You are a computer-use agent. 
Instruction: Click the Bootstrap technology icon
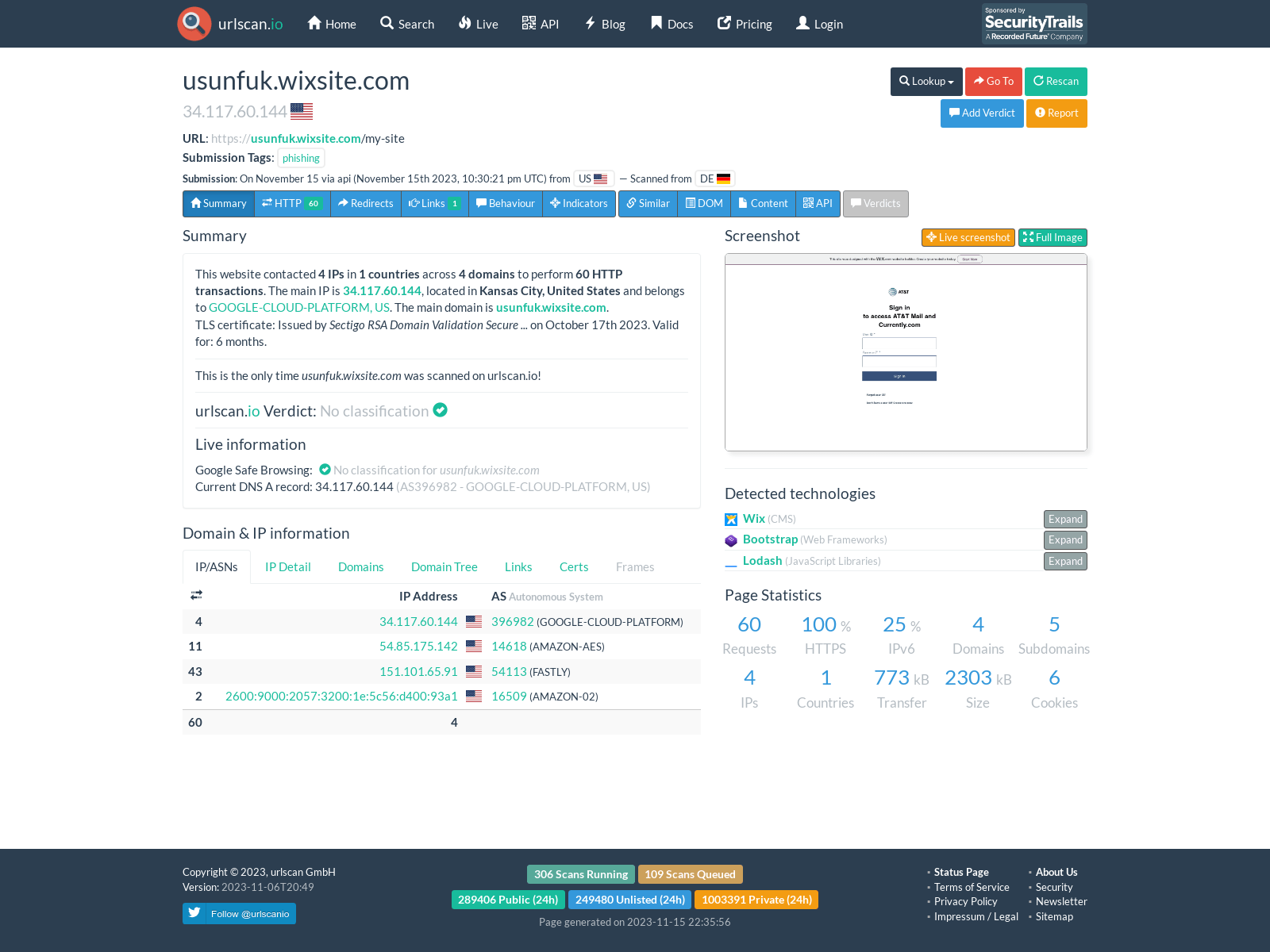point(731,540)
